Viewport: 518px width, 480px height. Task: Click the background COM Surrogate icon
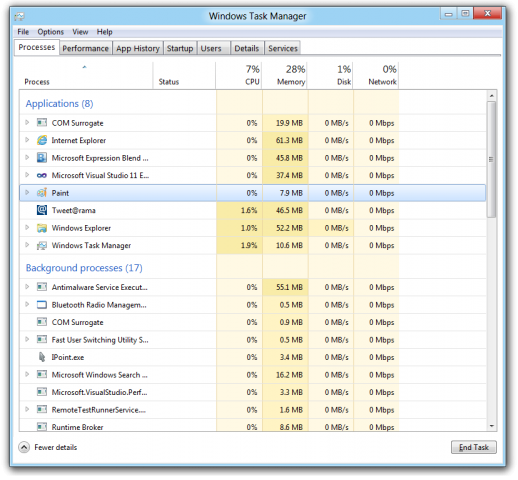[42, 322]
